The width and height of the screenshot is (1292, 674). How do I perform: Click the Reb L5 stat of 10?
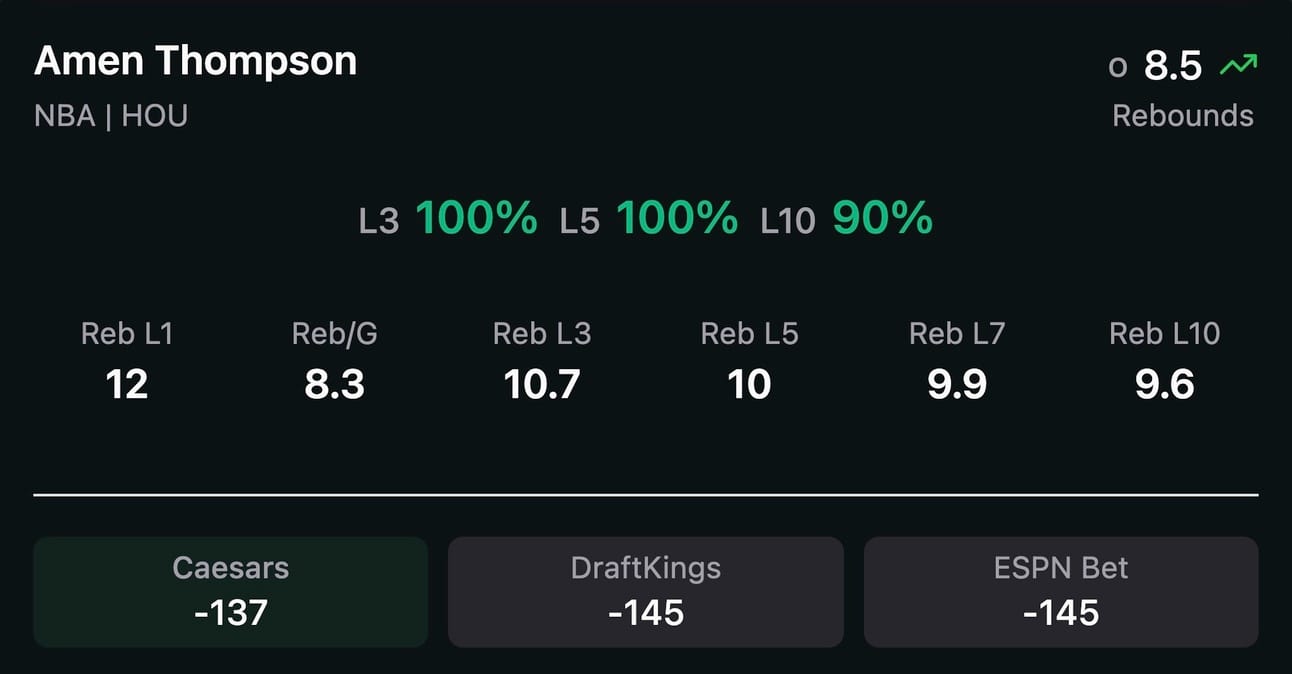click(x=750, y=384)
